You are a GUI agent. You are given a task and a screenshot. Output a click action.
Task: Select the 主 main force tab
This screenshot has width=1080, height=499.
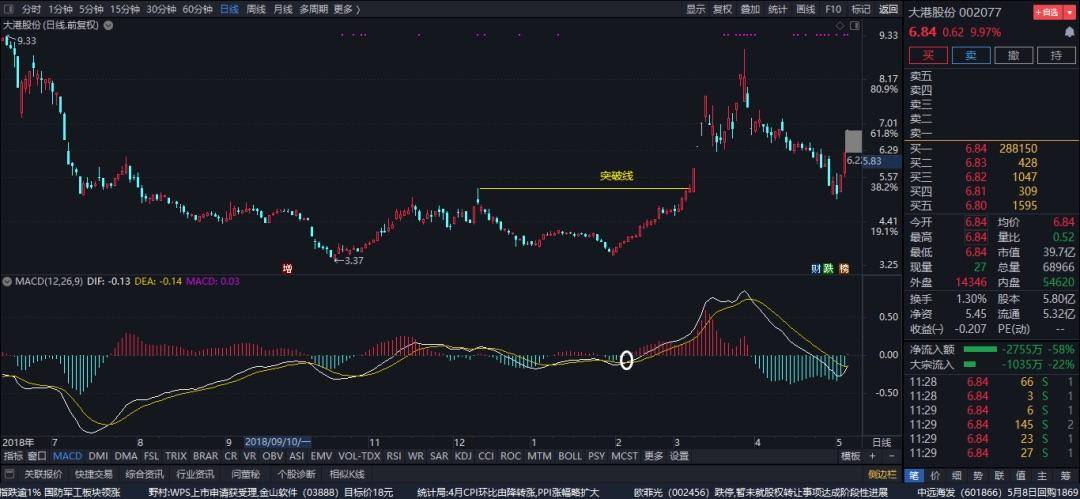[x=1043, y=475]
